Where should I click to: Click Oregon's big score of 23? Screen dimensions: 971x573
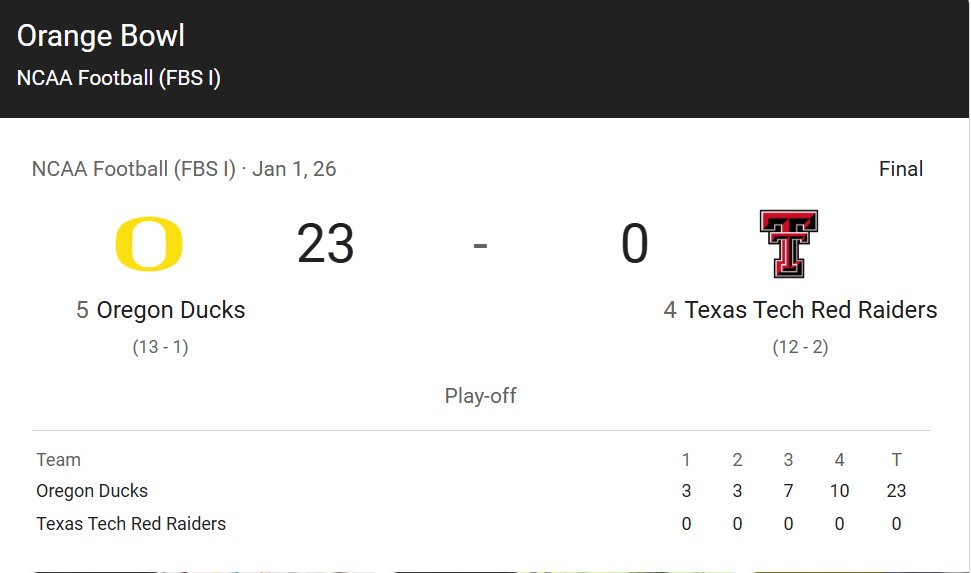click(325, 243)
